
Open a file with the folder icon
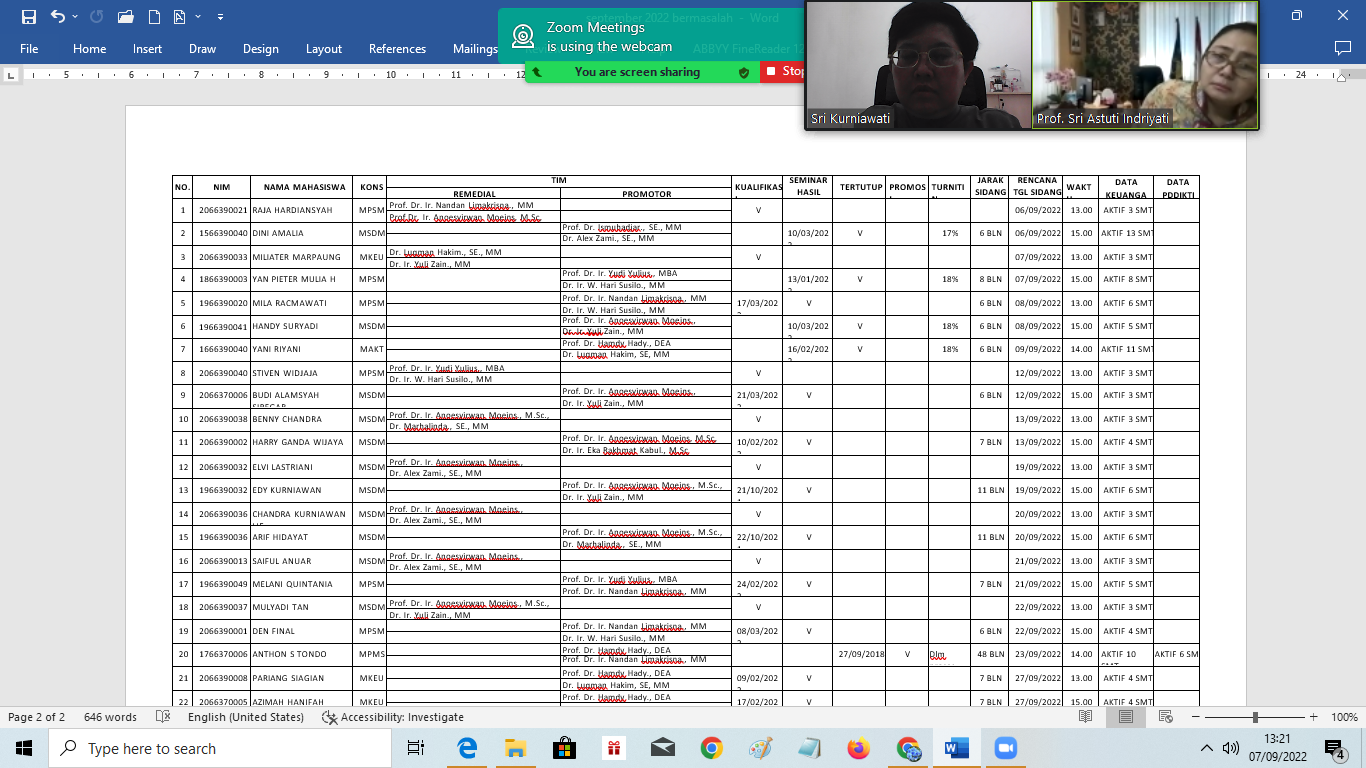pyautogui.click(x=125, y=17)
